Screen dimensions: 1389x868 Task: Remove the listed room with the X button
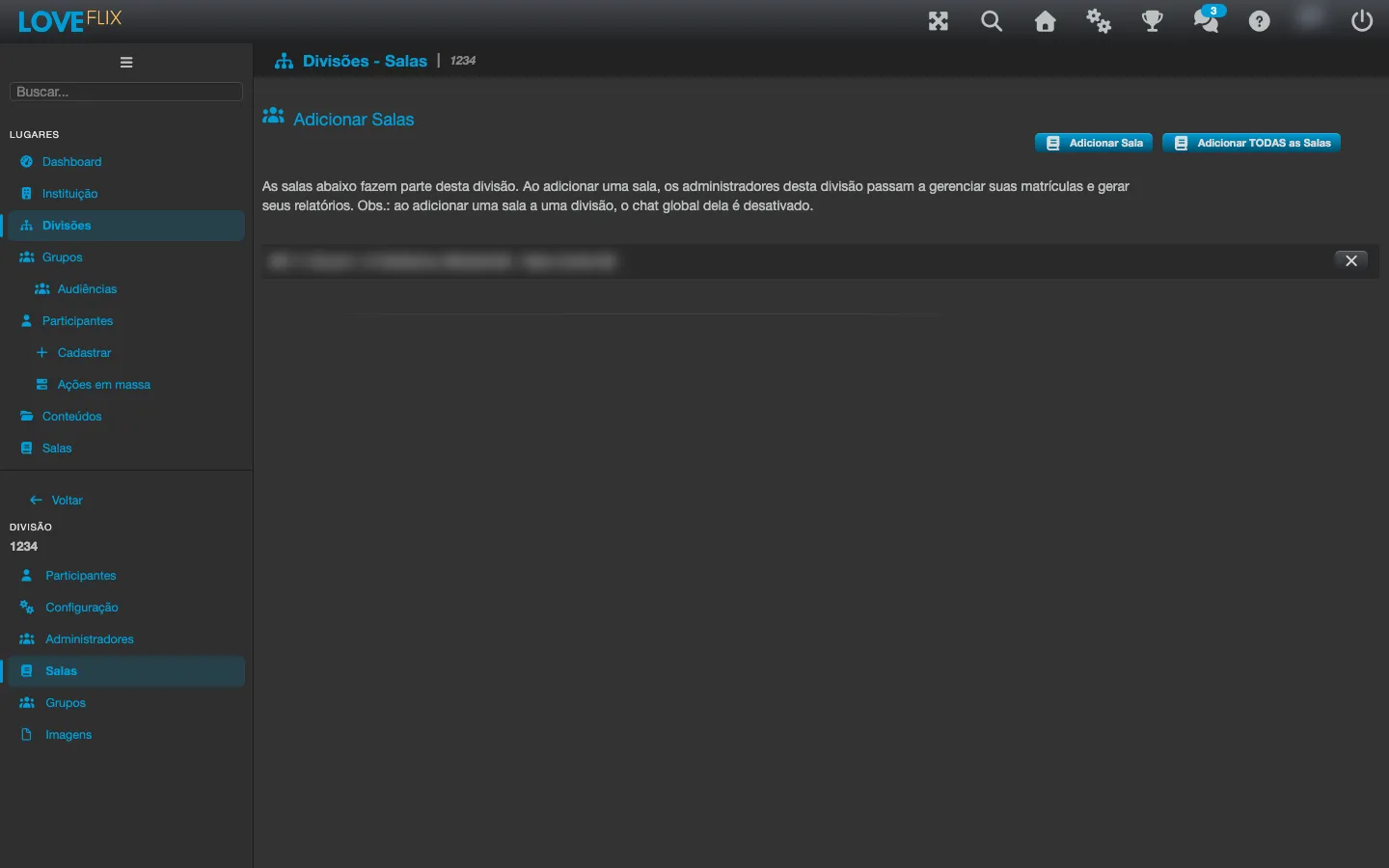click(1351, 260)
